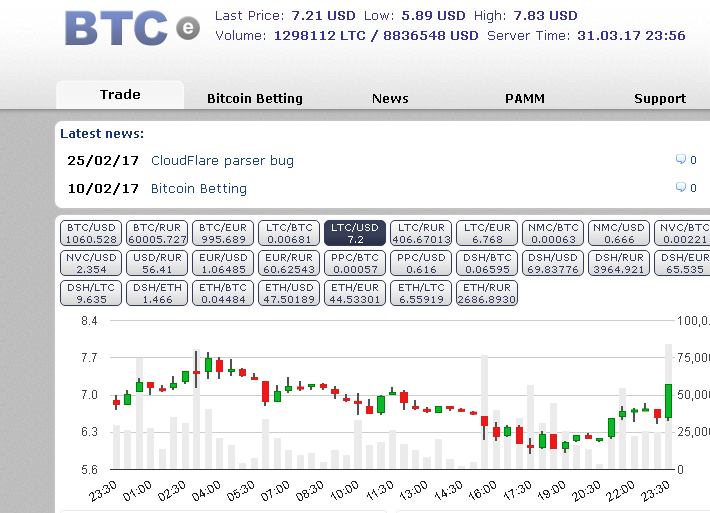Select the LTC/EUR trading pair
The height and width of the screenshot is (513, 710).
pyautogui.click(x=487, y=233)
